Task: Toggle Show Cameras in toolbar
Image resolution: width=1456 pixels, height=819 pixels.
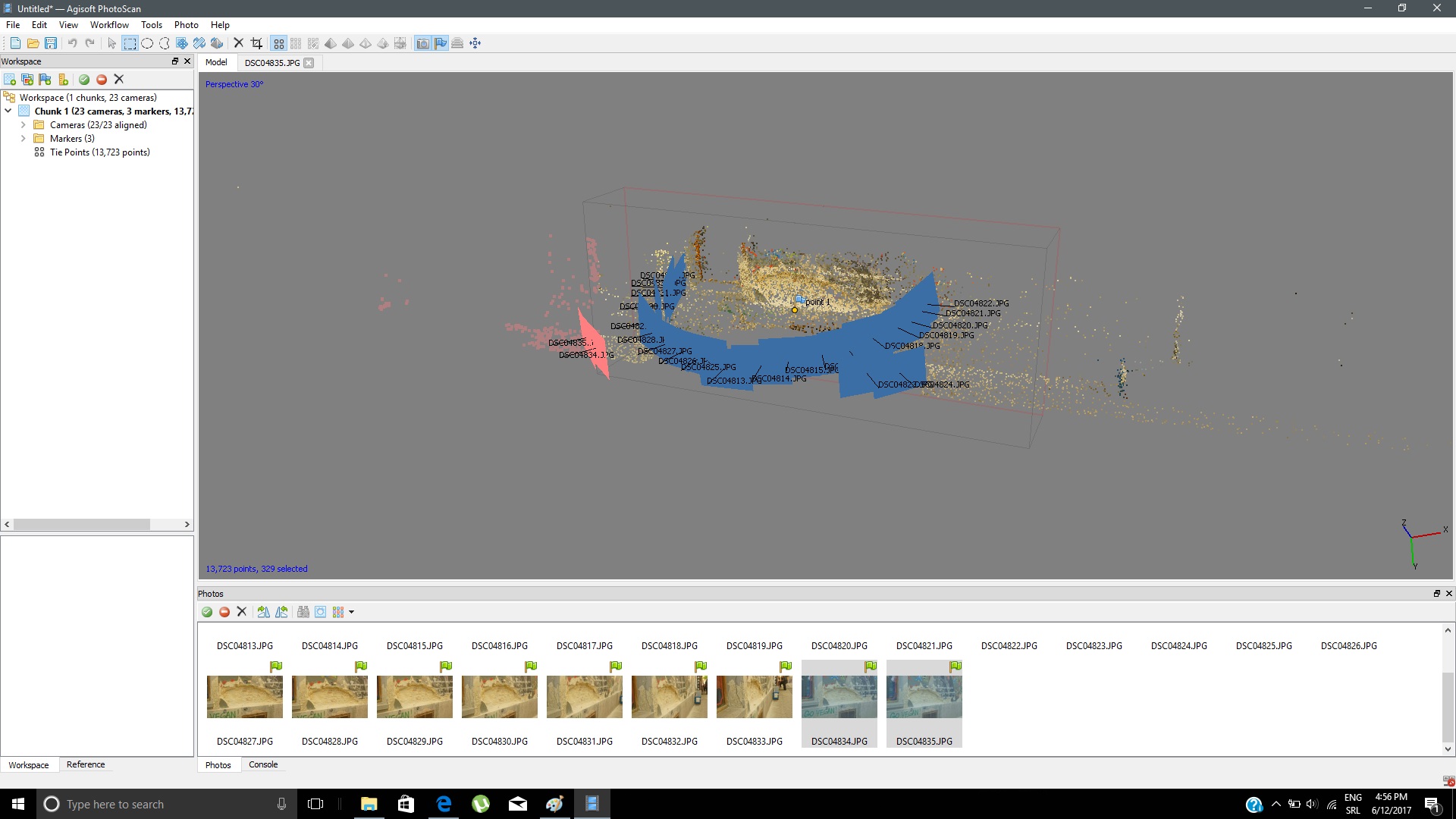Action: tap(422, 43)
